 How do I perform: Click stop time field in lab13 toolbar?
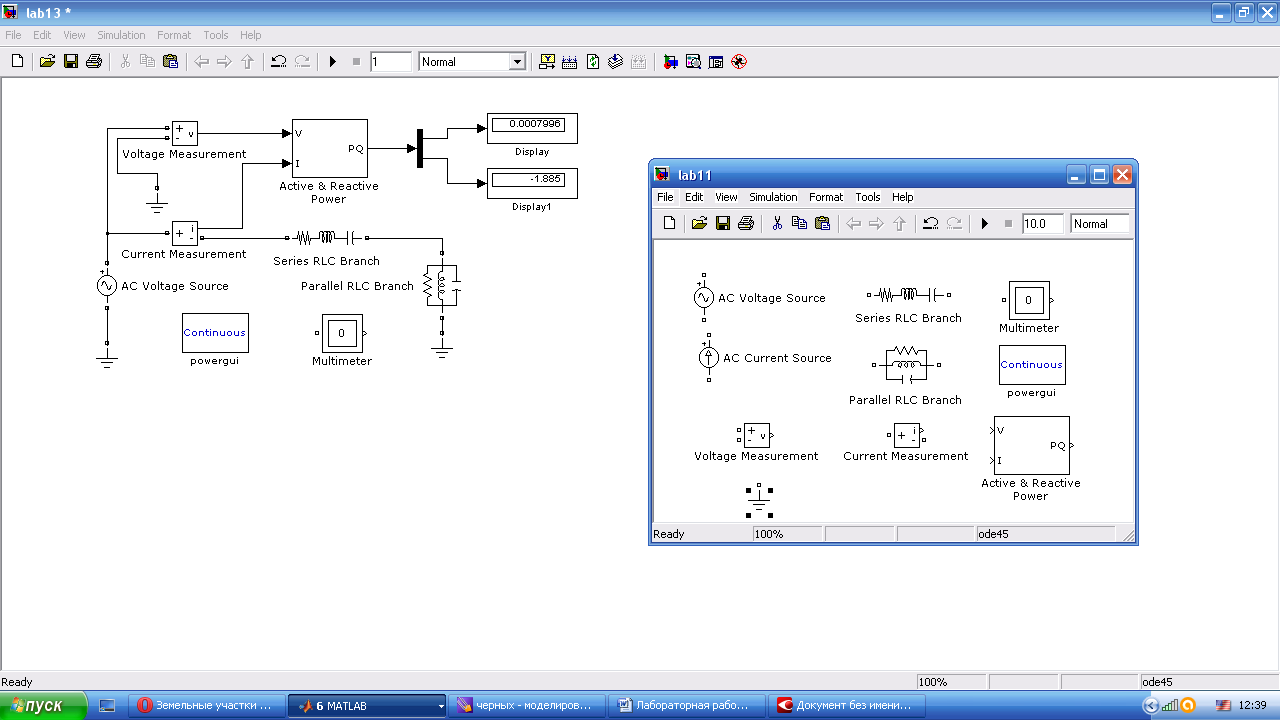(x=391, y=62)
